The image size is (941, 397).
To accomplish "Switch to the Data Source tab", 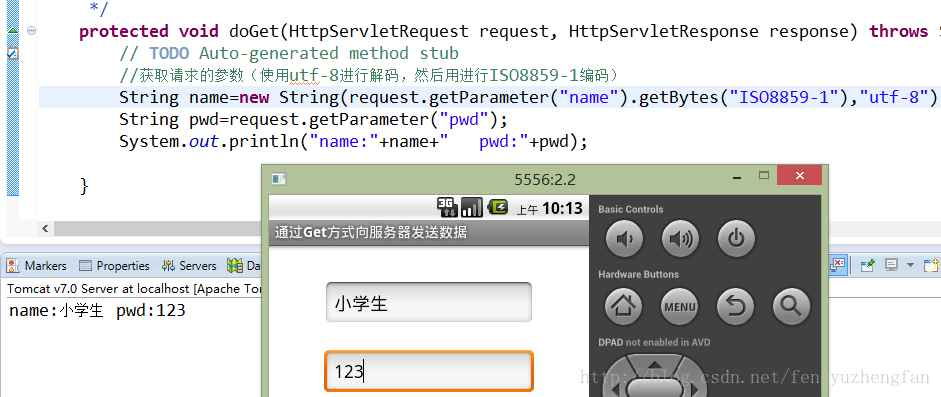I will 244,265.
